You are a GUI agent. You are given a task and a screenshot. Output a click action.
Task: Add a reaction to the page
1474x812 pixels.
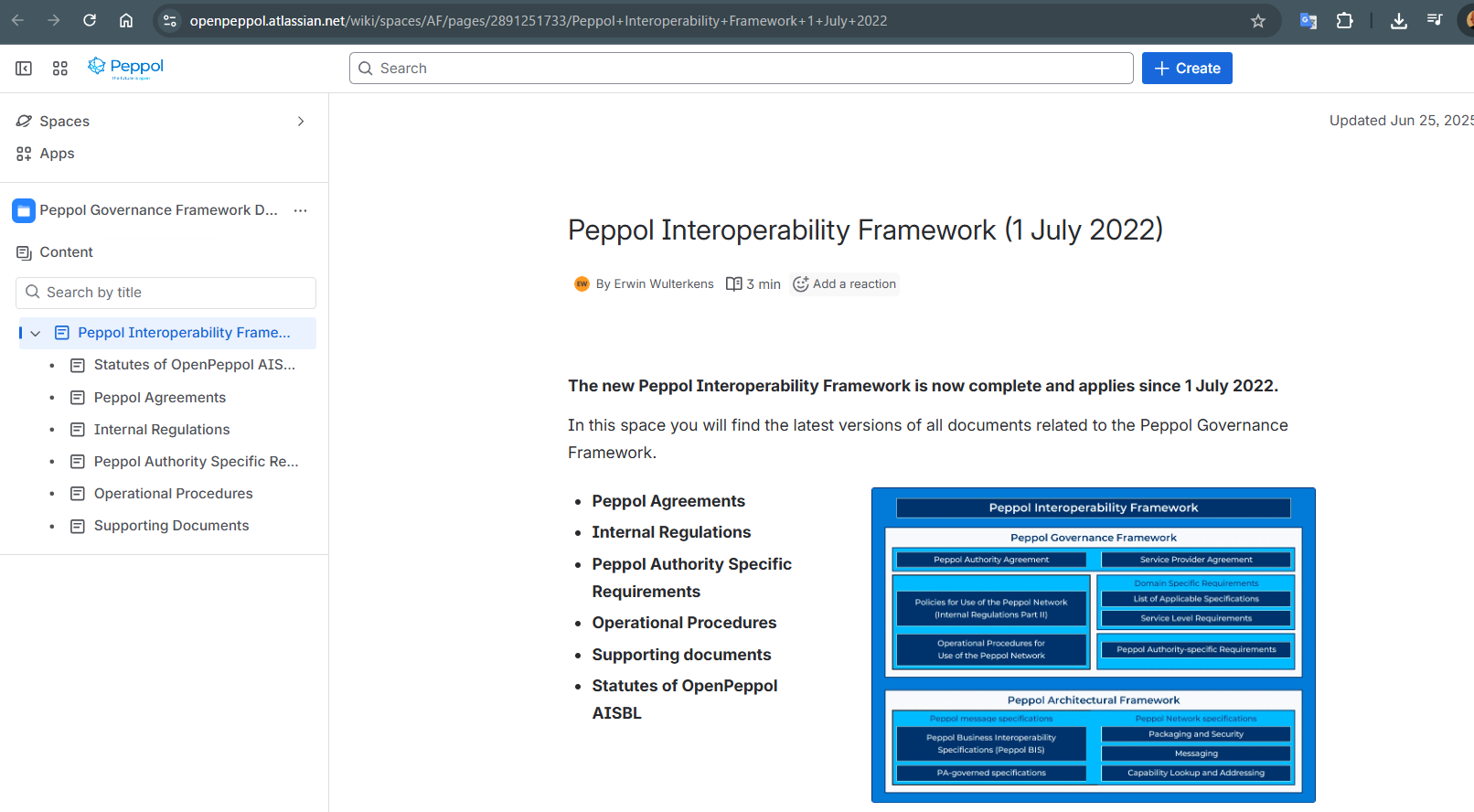tap(845, 284)
